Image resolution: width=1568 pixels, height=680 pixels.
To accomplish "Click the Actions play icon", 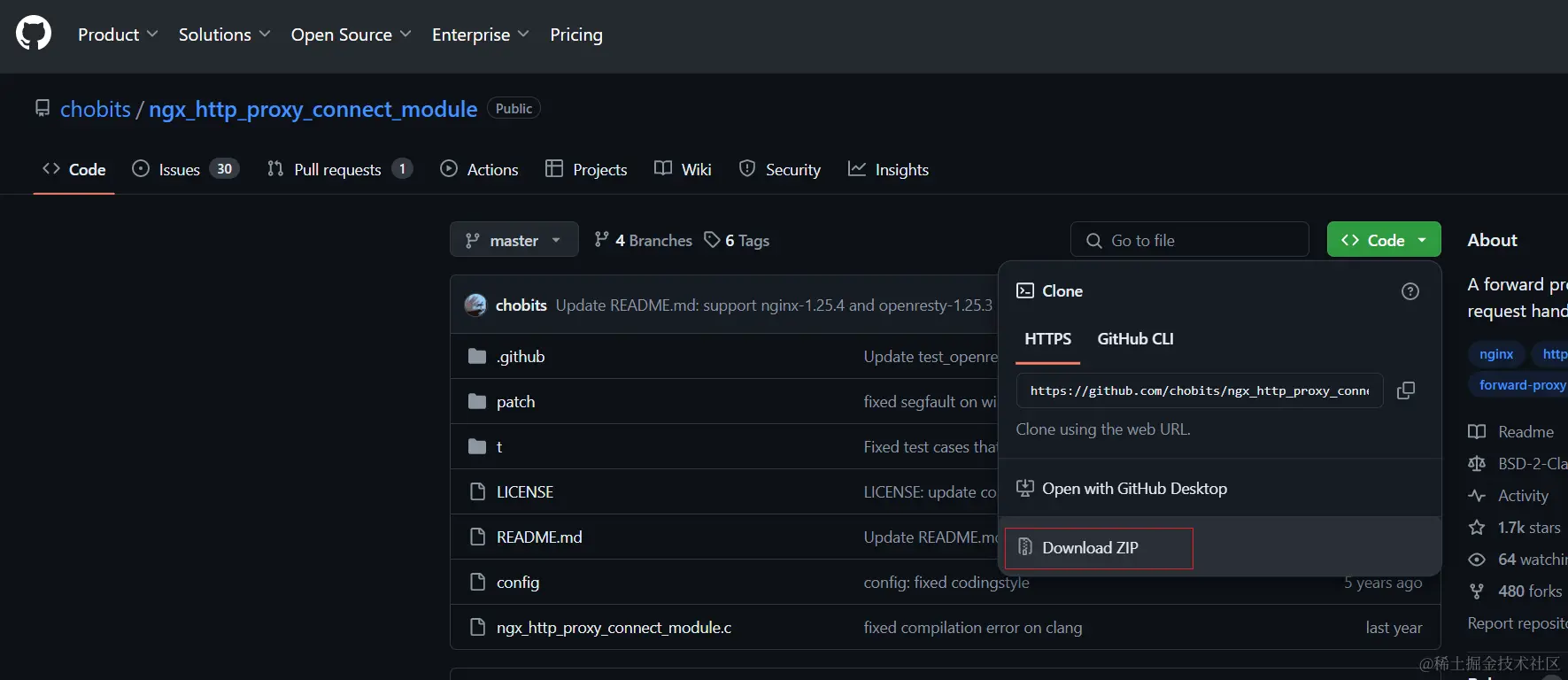I will [449, 168].
